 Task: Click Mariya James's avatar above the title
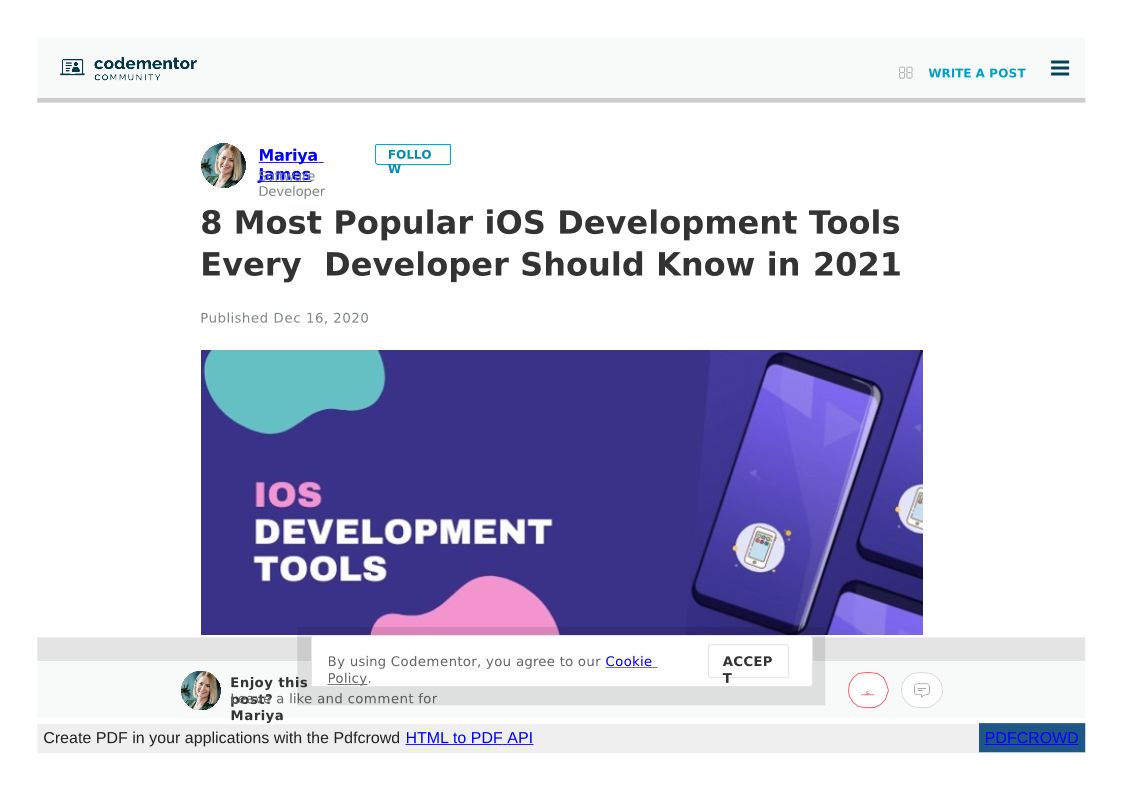click(223, 166)
